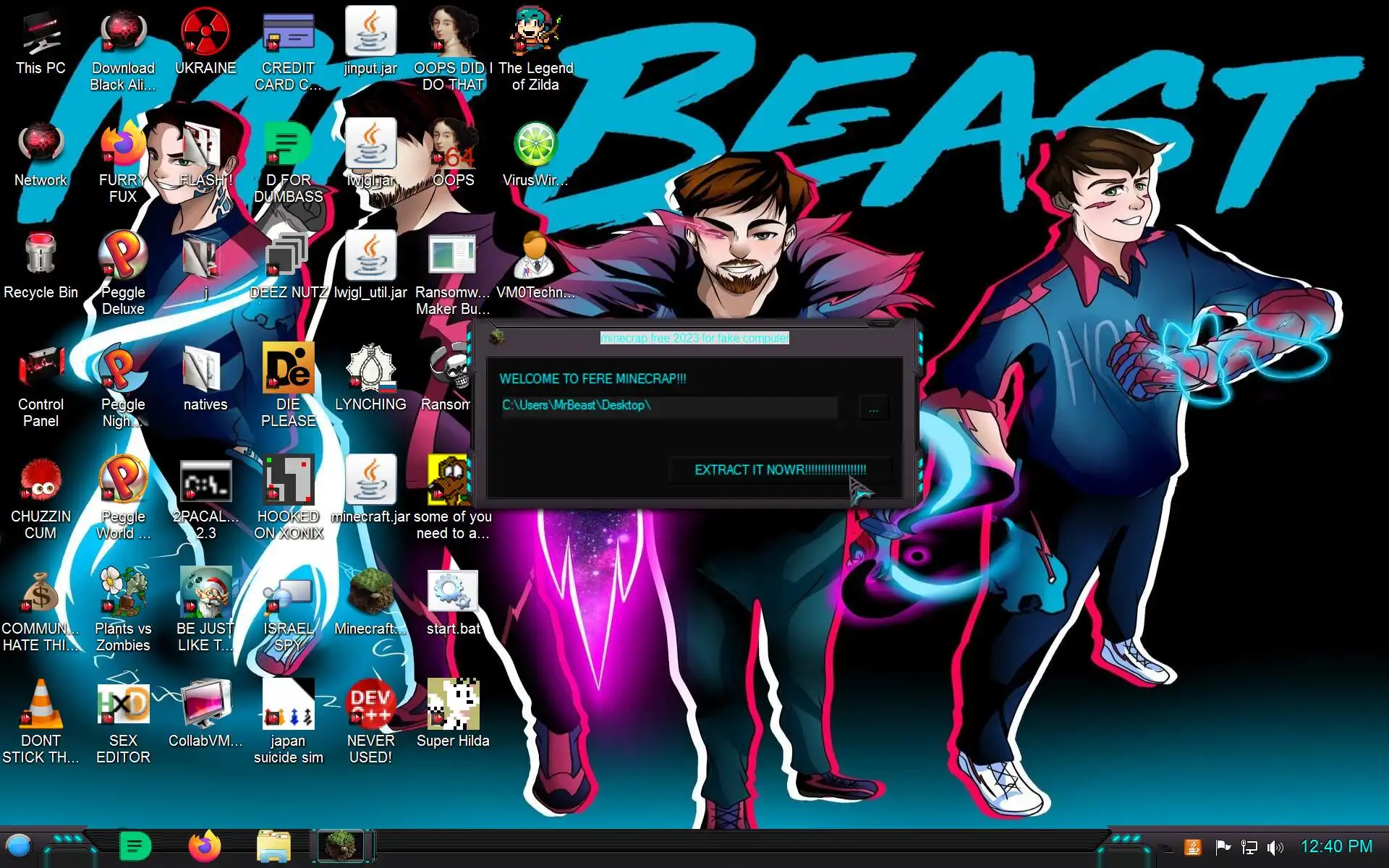Click the extraction path input field
Image resolution: width=1389 pixels, height=868 pixels.
(x=668, y=406)
